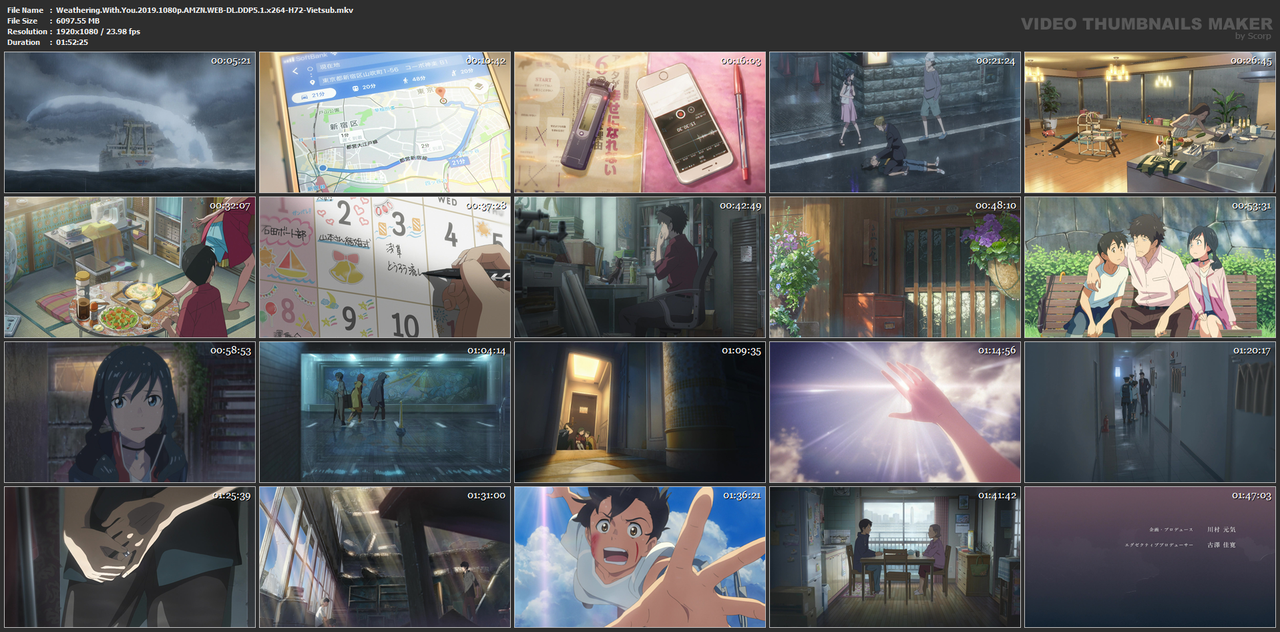Select the stormy ship thumbnail at 00:05:21
This screenshot has height=632, width=1280.
(130, 122)
